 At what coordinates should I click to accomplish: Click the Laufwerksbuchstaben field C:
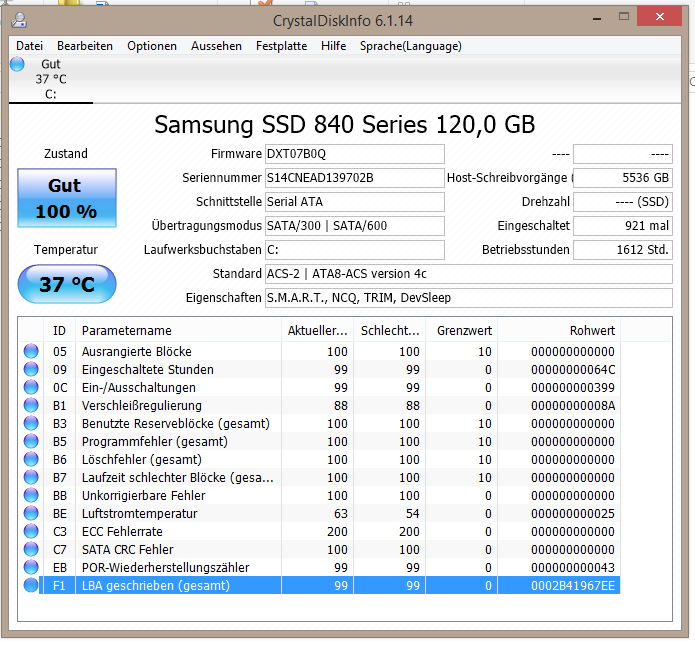(x=355, y=250)
